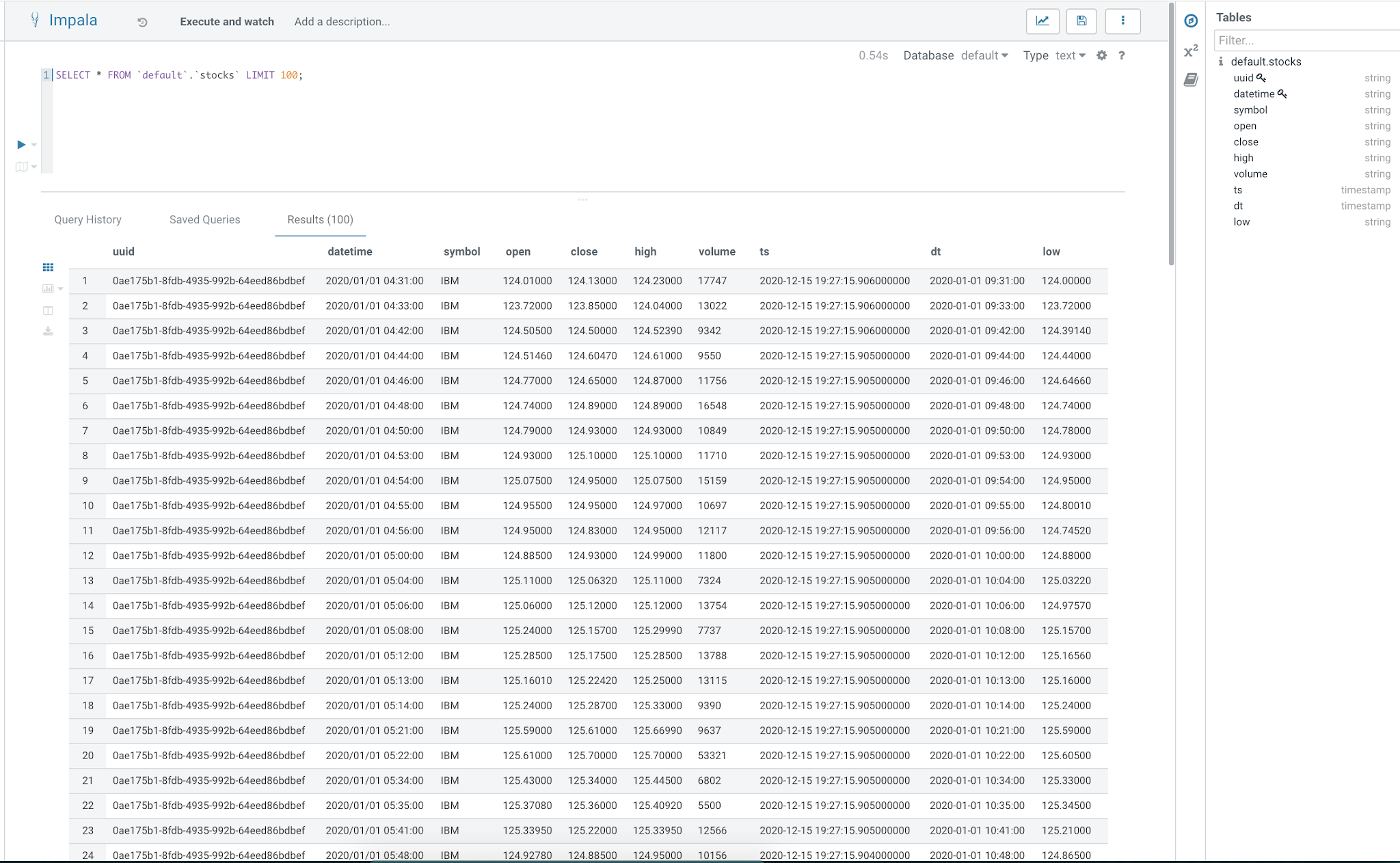Click the explain query map icon
The image size is (1400, 863).
point(21,167)
